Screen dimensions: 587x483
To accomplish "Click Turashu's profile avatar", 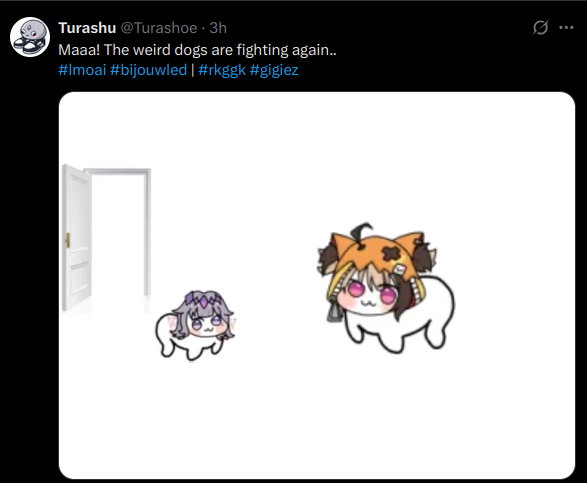I will pos(30,37).
